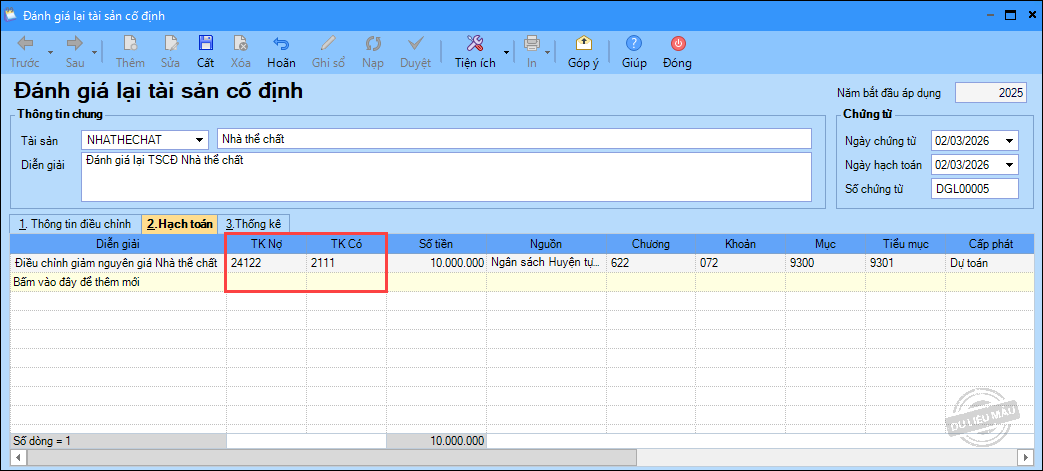Open the Ngày hạch toán date dropdown

point(1008,165)
